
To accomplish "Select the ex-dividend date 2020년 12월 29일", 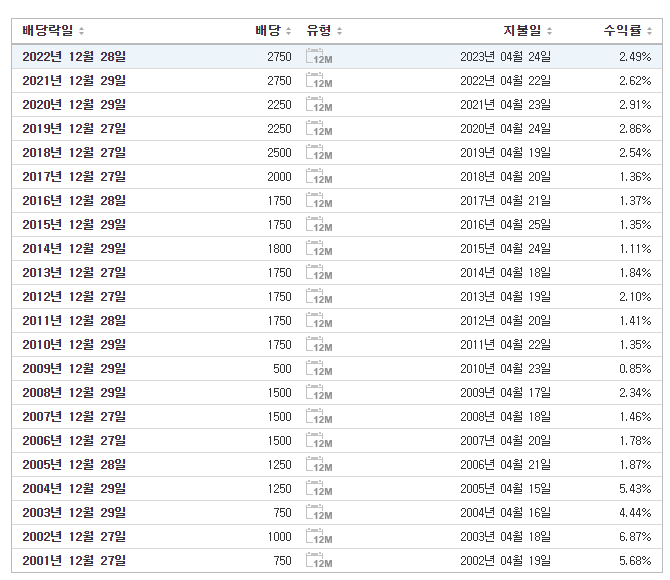I will tap(74, 105).
